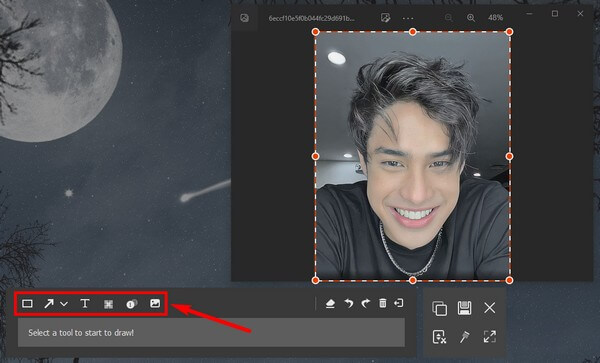This screenshot has width=600, height=363.
Task: Click the bottom-right selection handle
Action: [x=509, y=280]
